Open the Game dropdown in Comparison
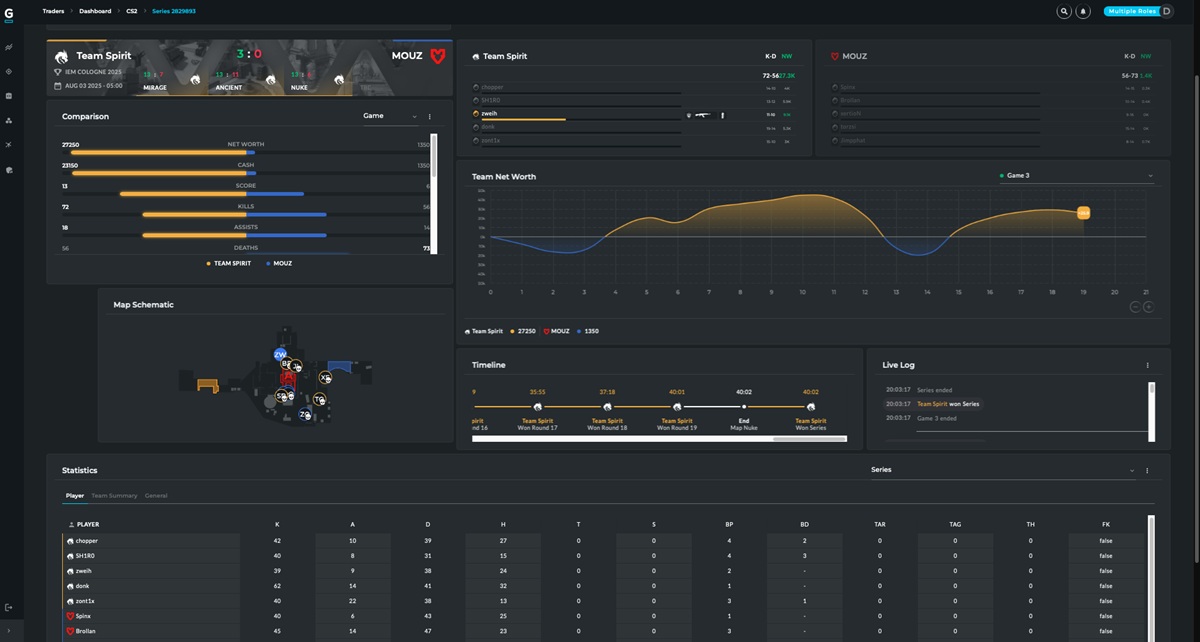The height and width of the screenshot is (642, 1200). click(x=390, y=116)
